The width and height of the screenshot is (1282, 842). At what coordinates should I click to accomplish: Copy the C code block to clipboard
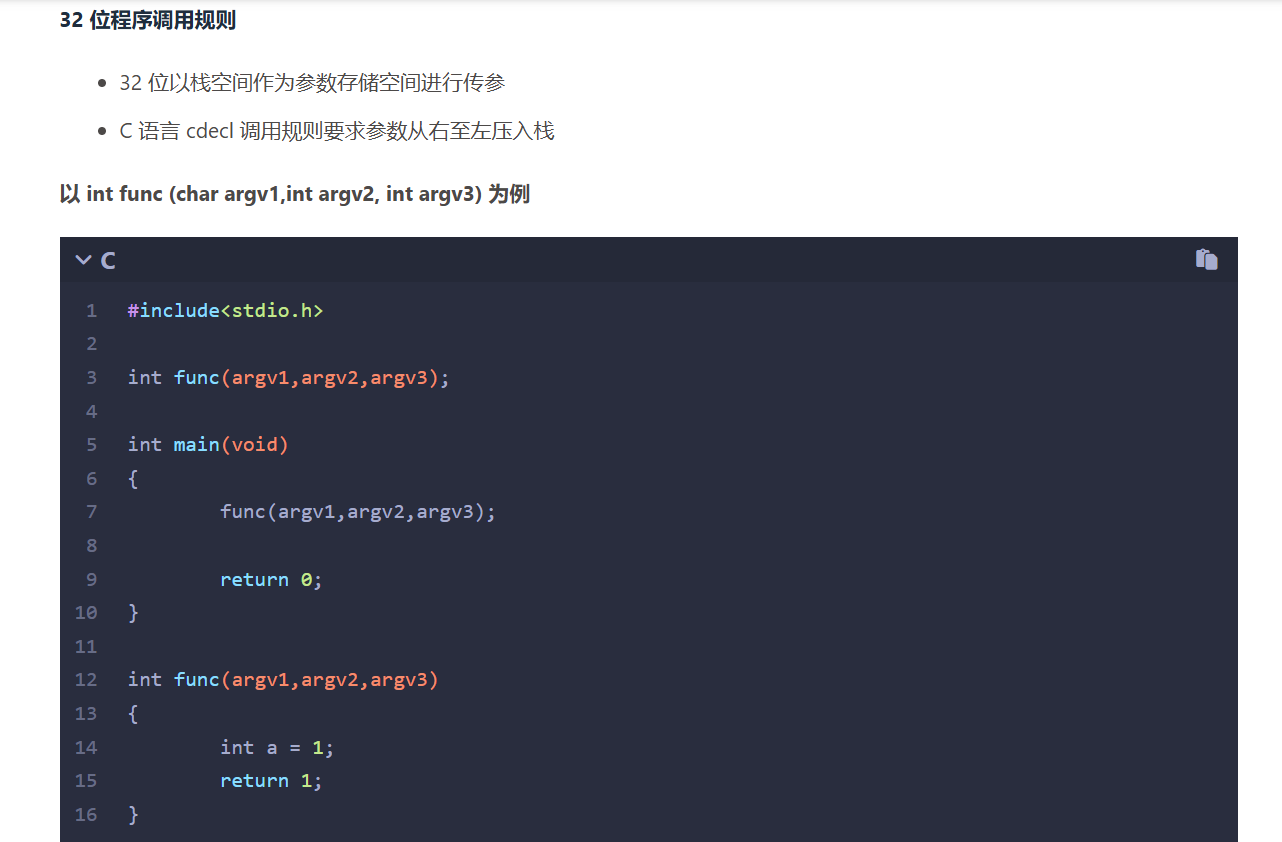pyautogui.click(x=1206, y=259)
